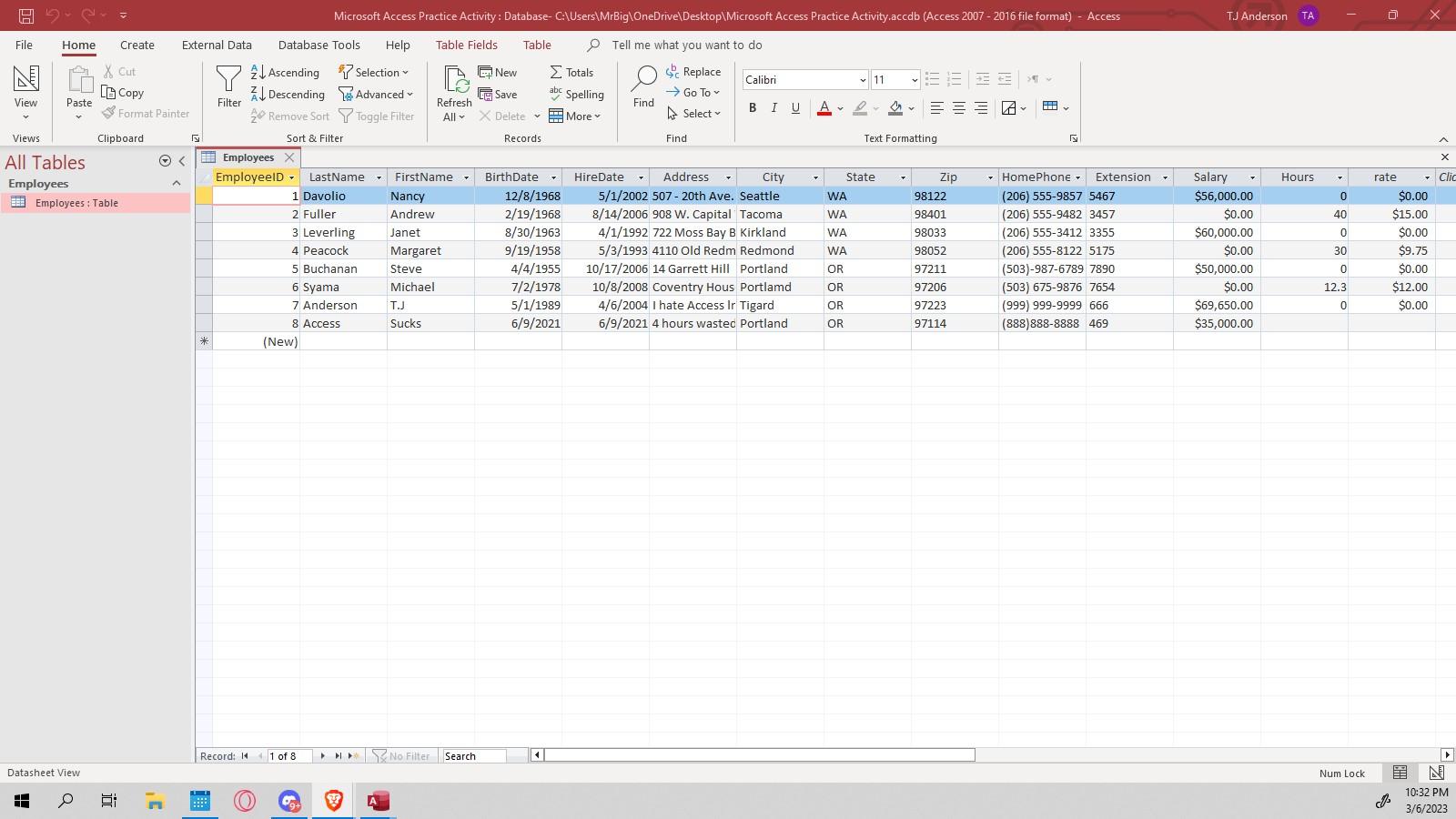Create new blank record navigation button

pyautogui.click(x=354, y=756)
